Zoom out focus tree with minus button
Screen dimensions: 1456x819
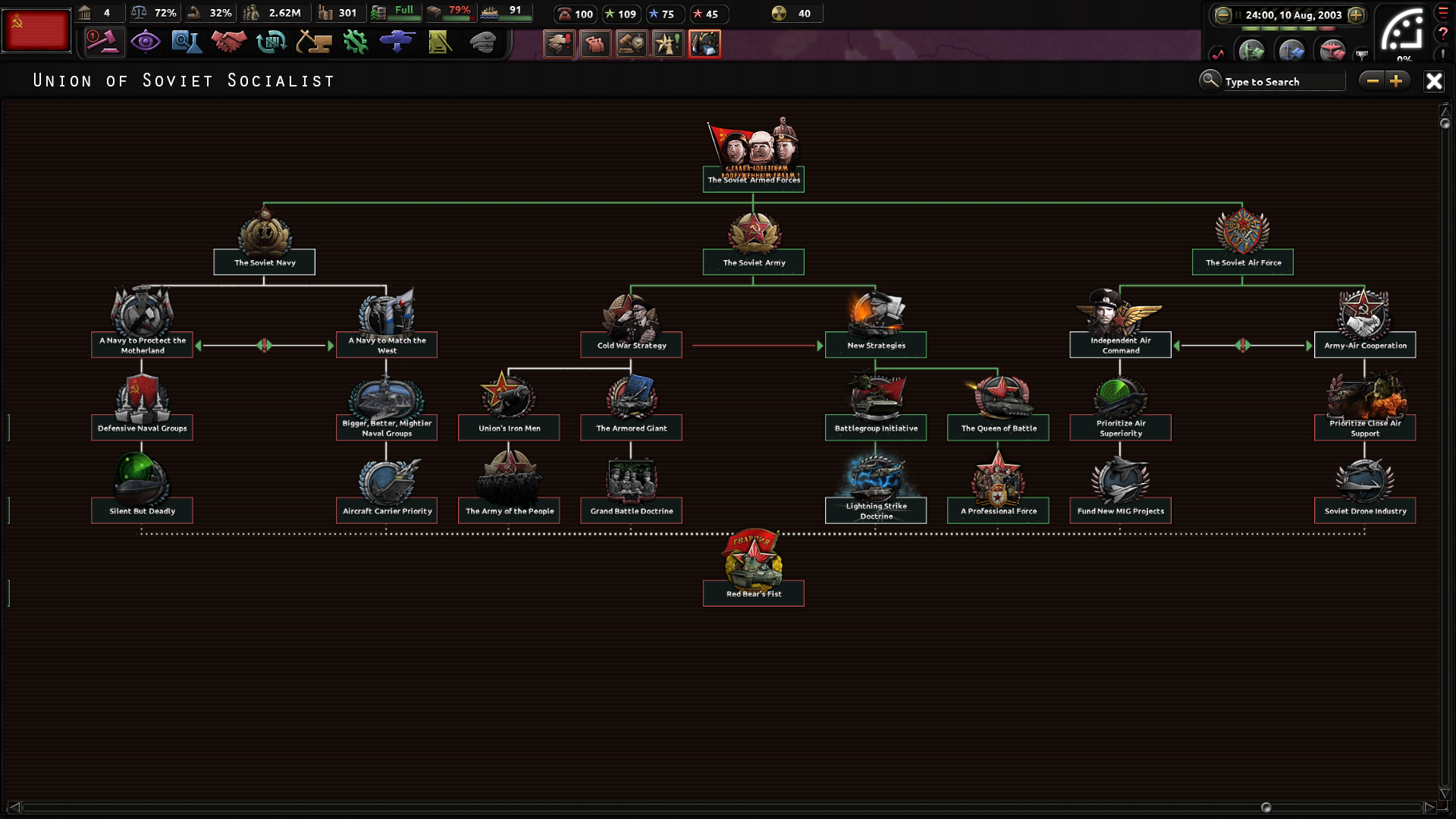point(1372,81)
